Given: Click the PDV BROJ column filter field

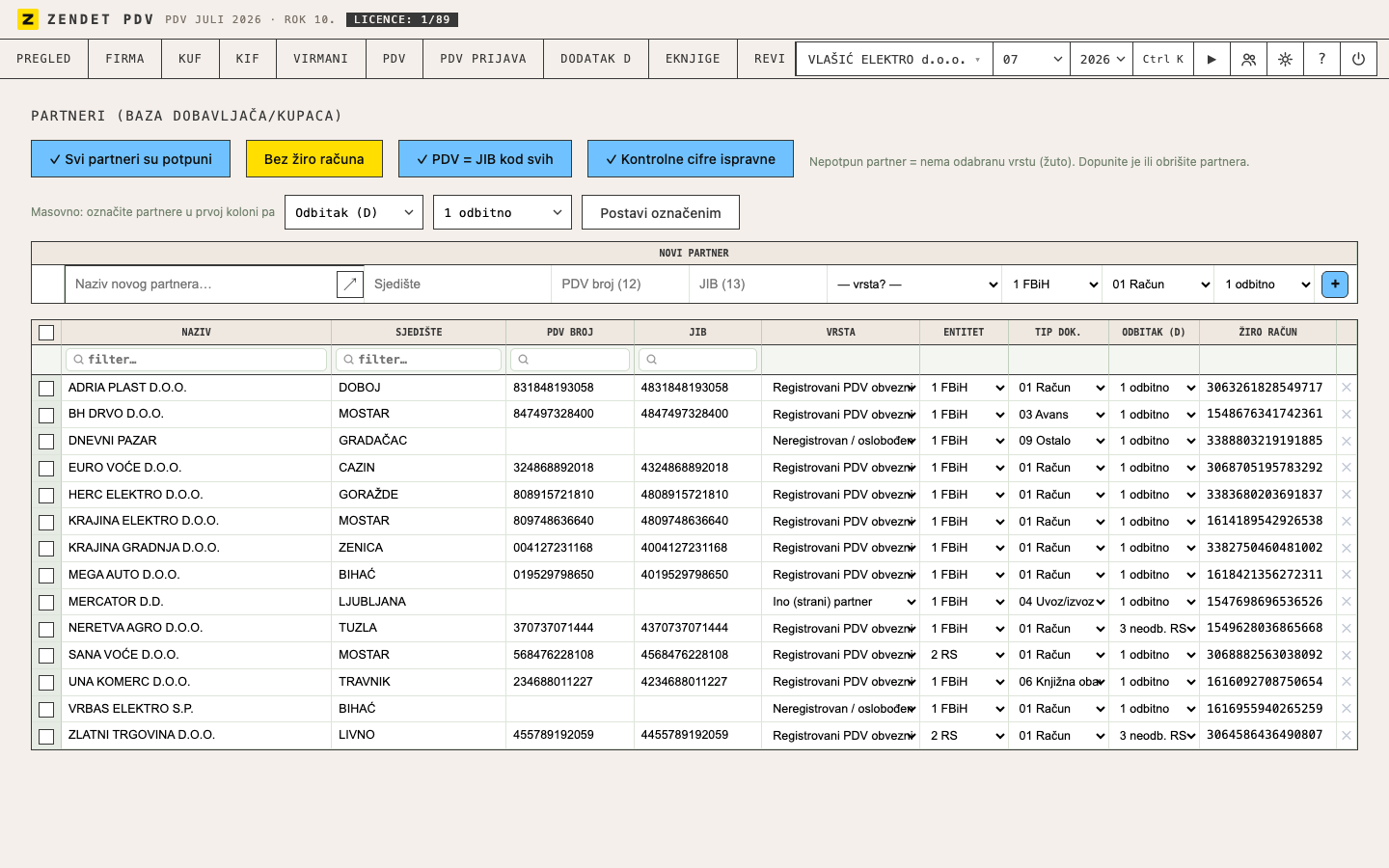Looking at the screenshot, I should click(x=570, y=360).
